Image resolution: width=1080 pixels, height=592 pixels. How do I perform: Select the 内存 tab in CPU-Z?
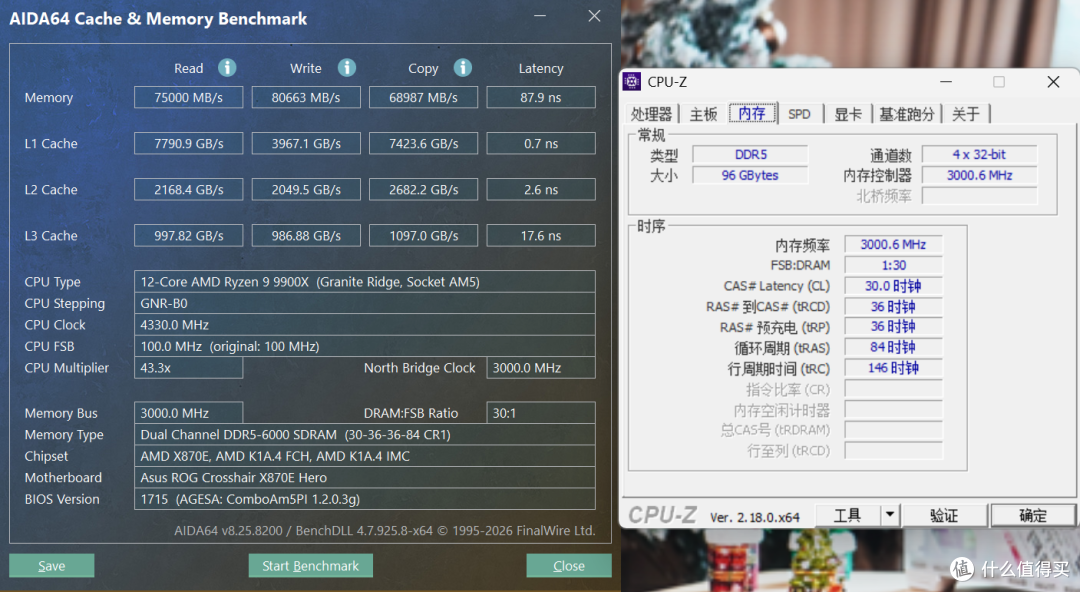click(752, 114)
